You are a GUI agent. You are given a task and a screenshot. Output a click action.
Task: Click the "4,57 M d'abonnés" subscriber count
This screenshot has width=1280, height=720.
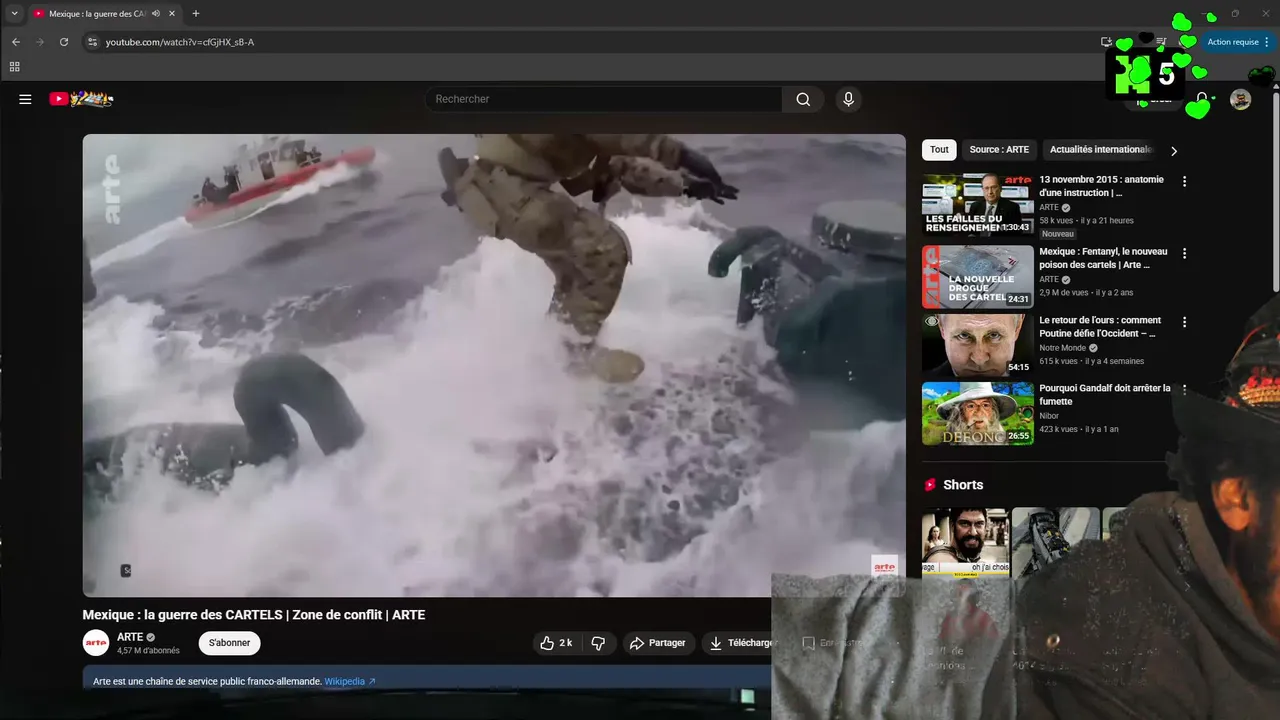[148, 651]
